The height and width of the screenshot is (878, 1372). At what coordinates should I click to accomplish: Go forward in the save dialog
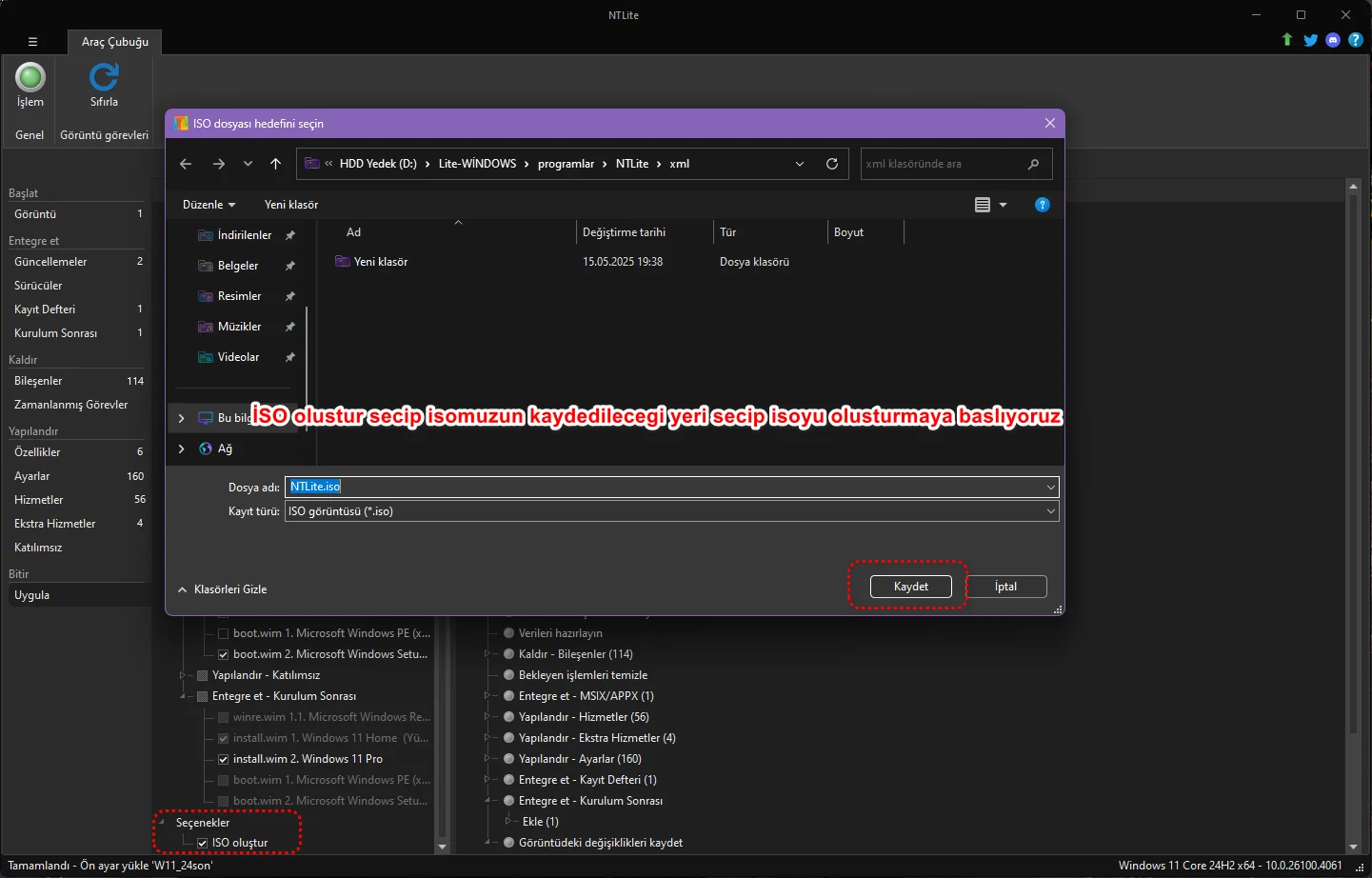click(x=219, y=164)
